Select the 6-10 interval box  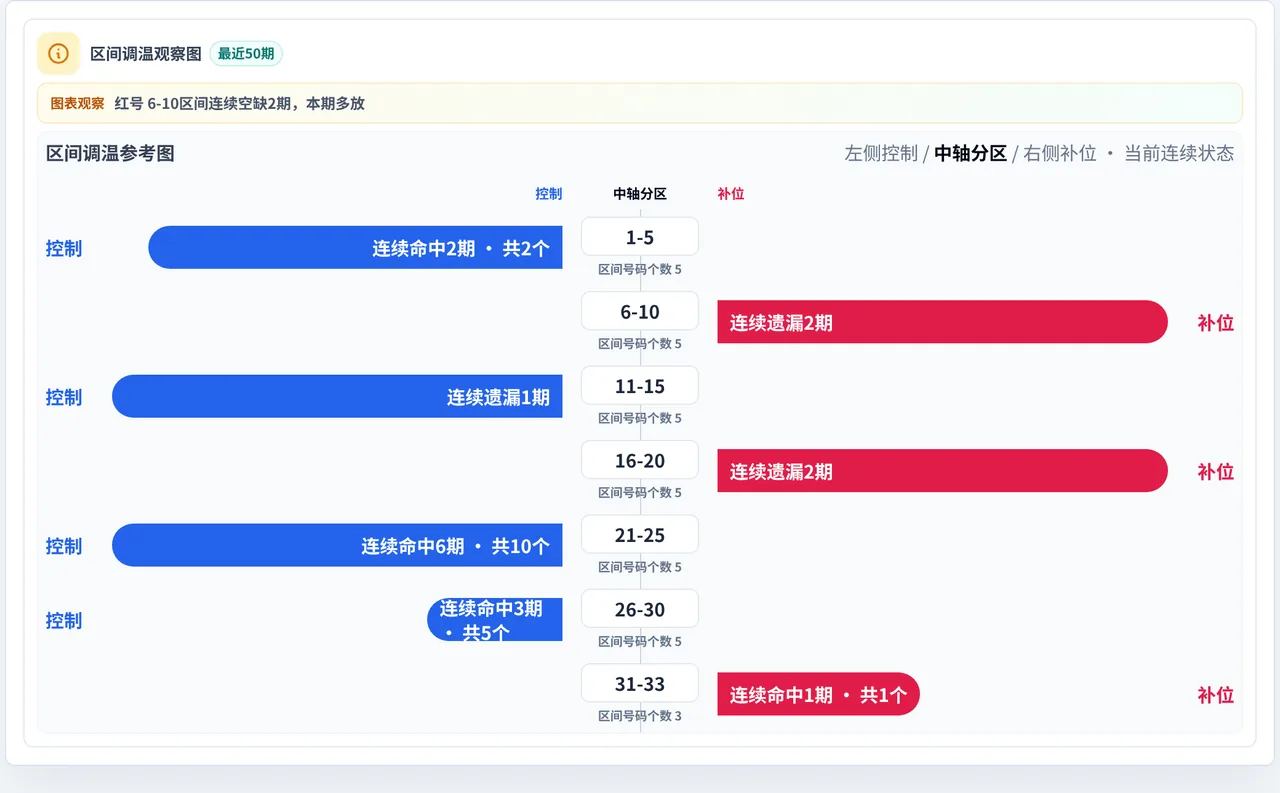point(640,311)
